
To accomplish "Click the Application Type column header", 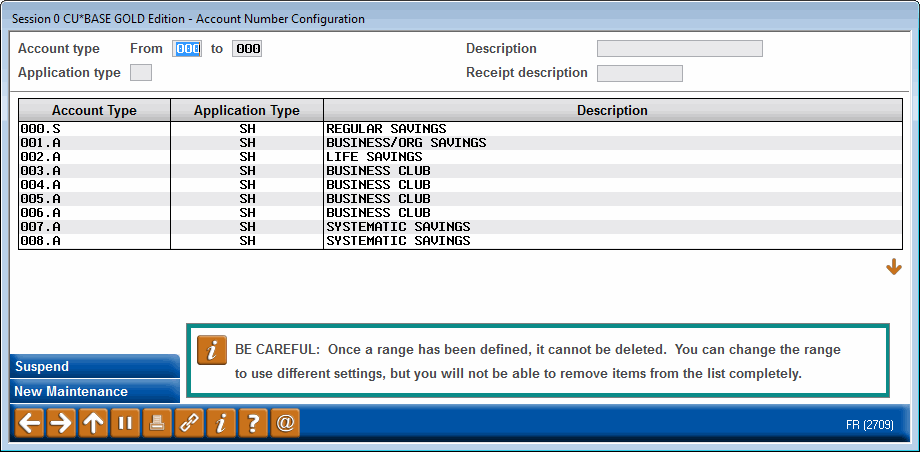I will [247, 110].
